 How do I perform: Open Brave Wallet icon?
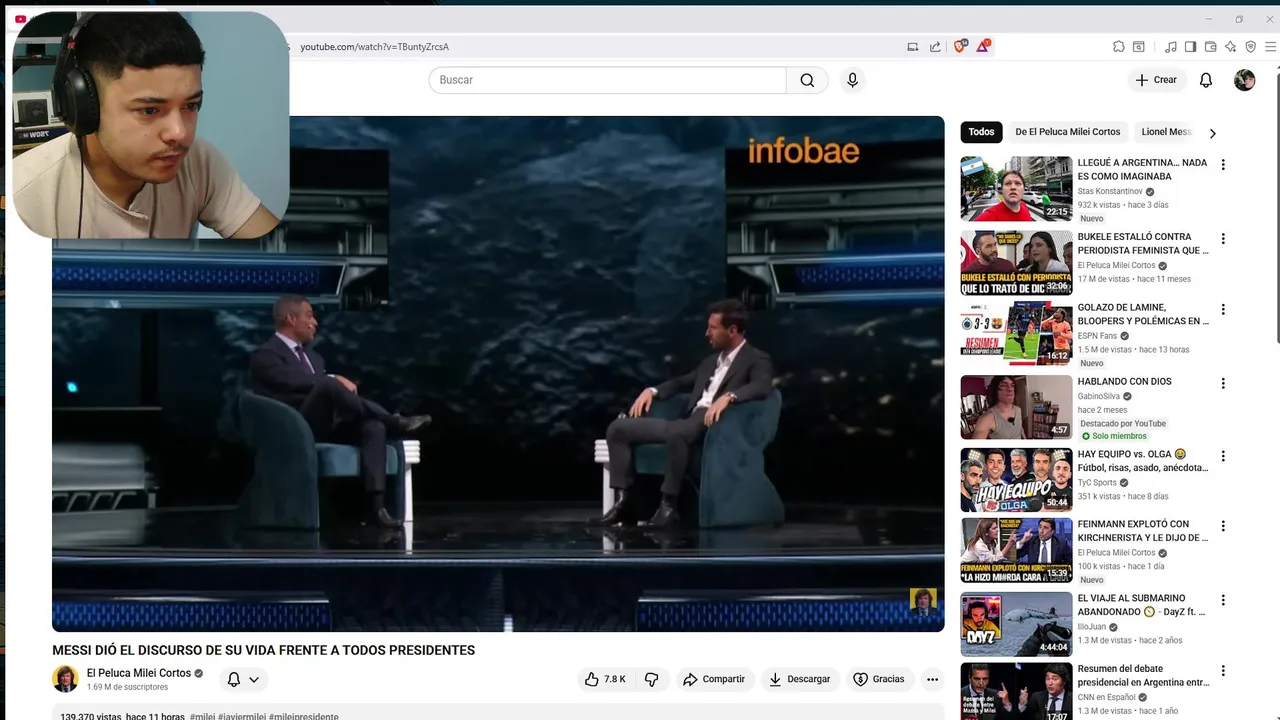(x=1210, y=46)
